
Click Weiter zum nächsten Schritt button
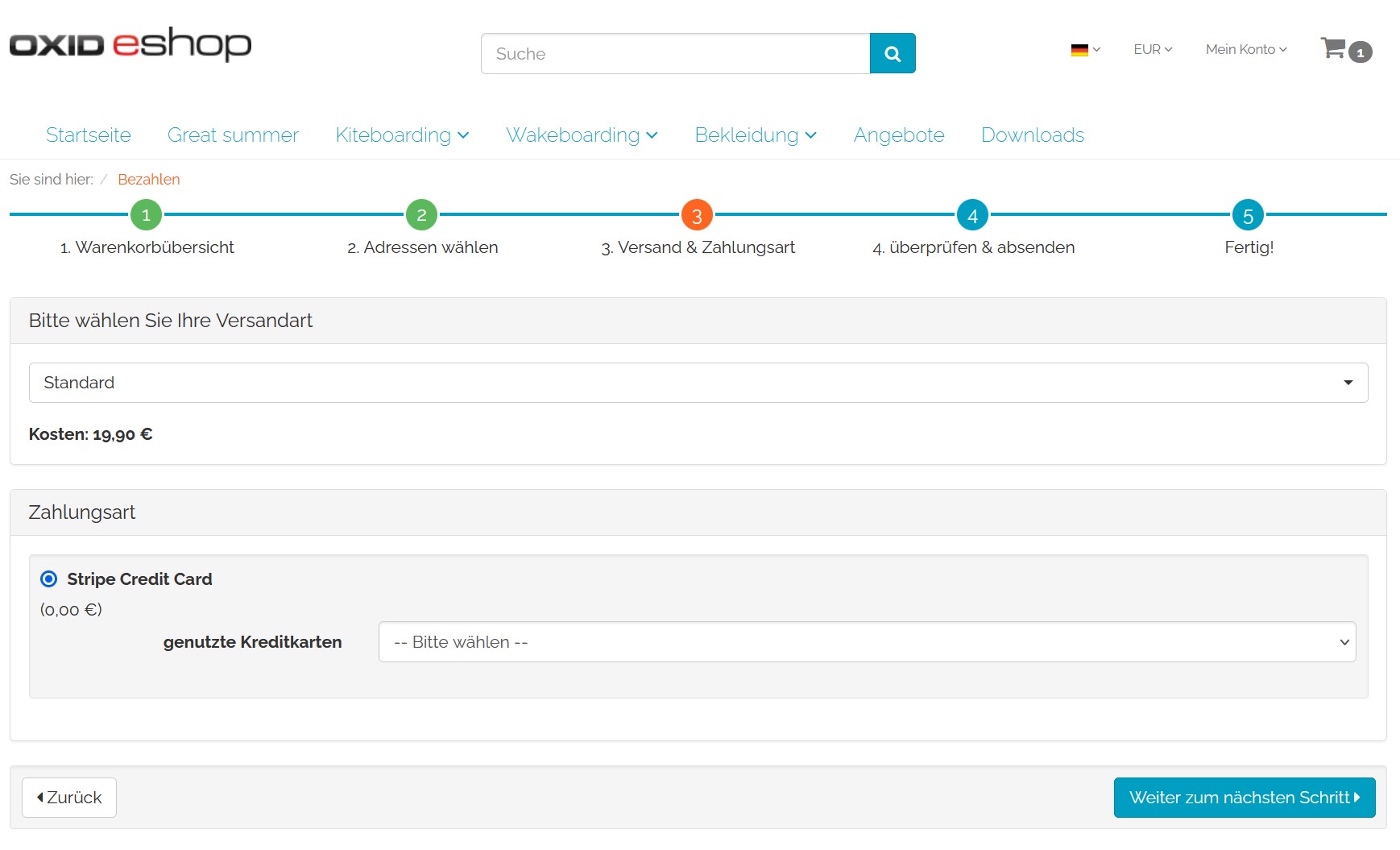click(1244, 798)
